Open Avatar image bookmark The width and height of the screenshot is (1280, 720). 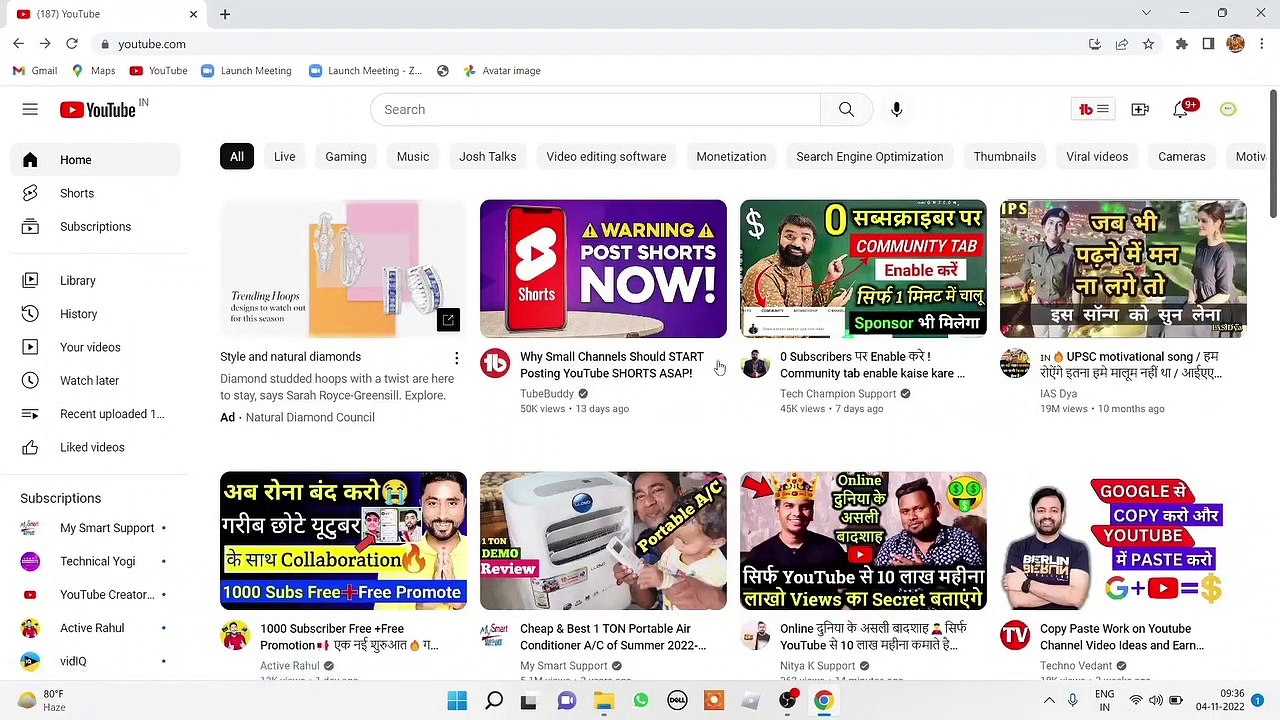(500, 71)
